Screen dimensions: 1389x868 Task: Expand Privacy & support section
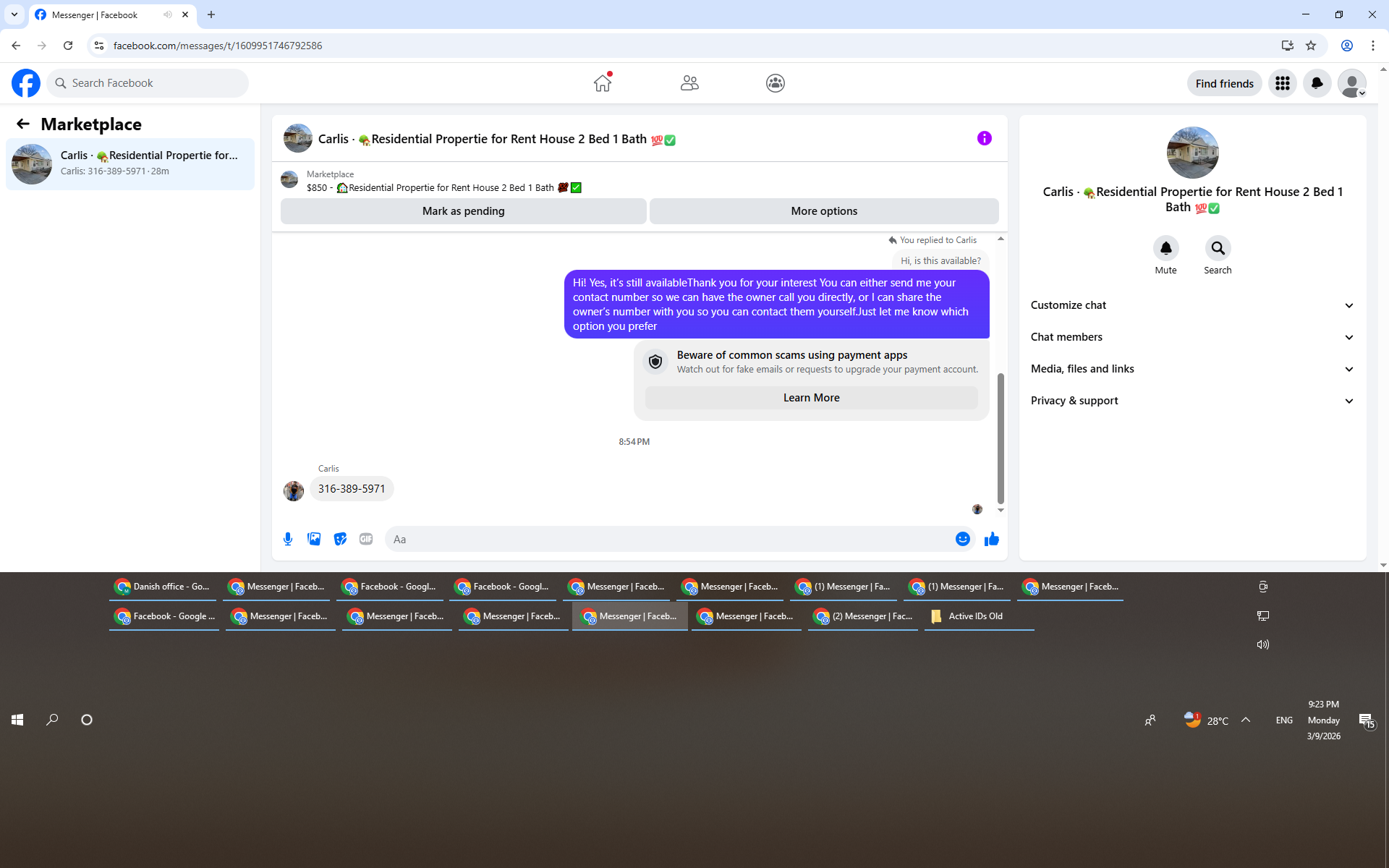[x=1192, y=401]
